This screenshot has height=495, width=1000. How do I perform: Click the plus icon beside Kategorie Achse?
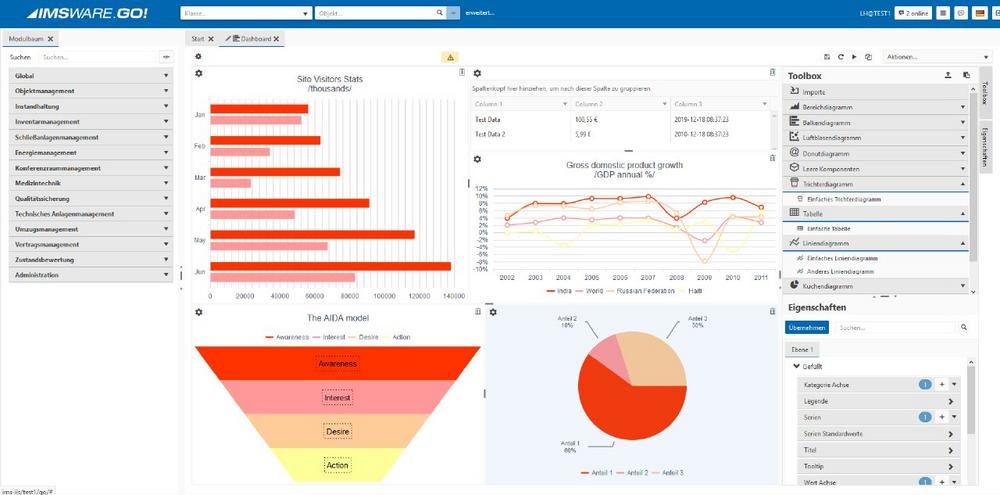pyautogui.click(x=942, y=384)
